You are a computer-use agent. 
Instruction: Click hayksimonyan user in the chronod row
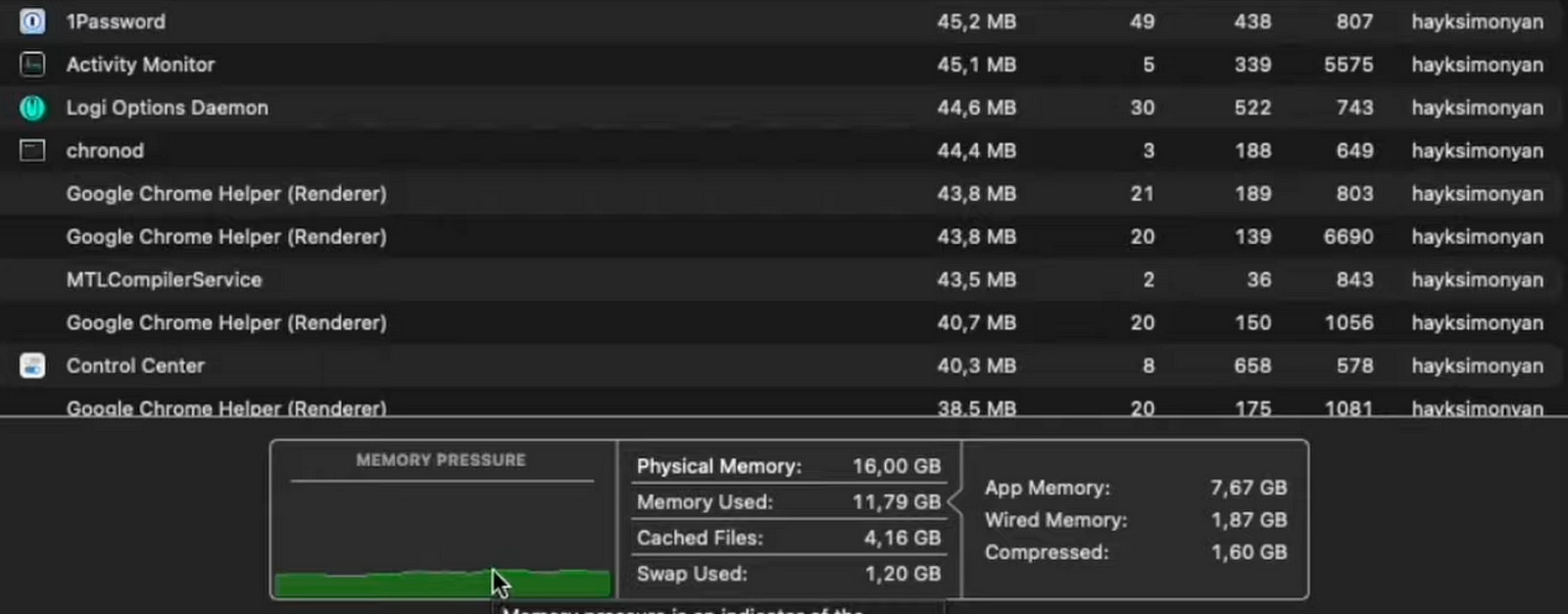pos(1477,151)
